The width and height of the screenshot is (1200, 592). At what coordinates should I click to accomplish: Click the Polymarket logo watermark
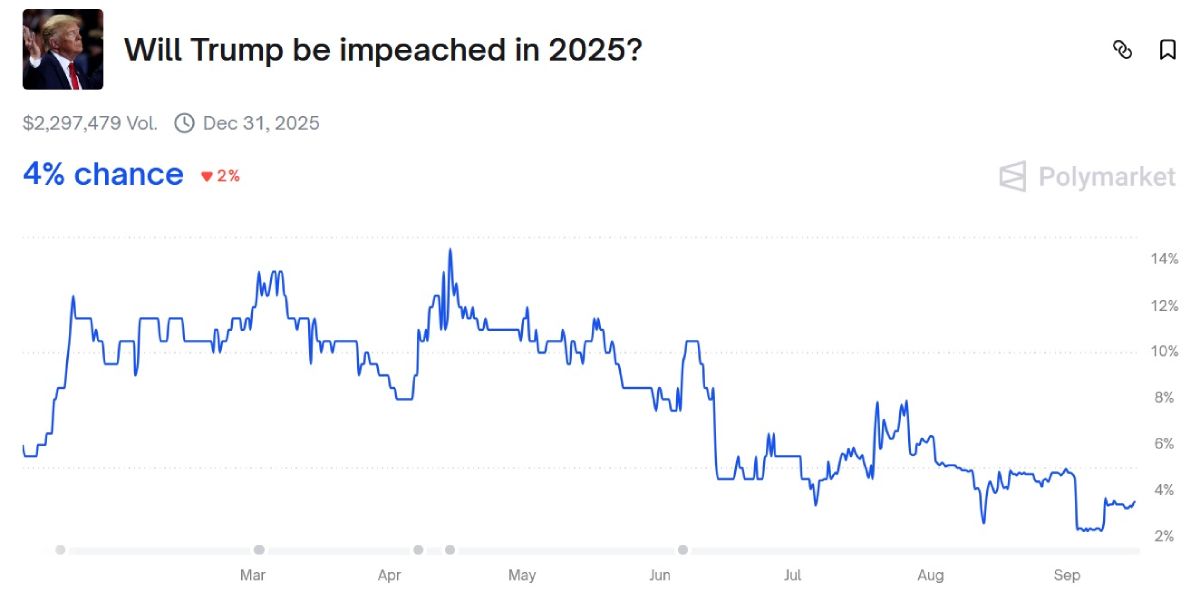click(x=1087, y=177)
